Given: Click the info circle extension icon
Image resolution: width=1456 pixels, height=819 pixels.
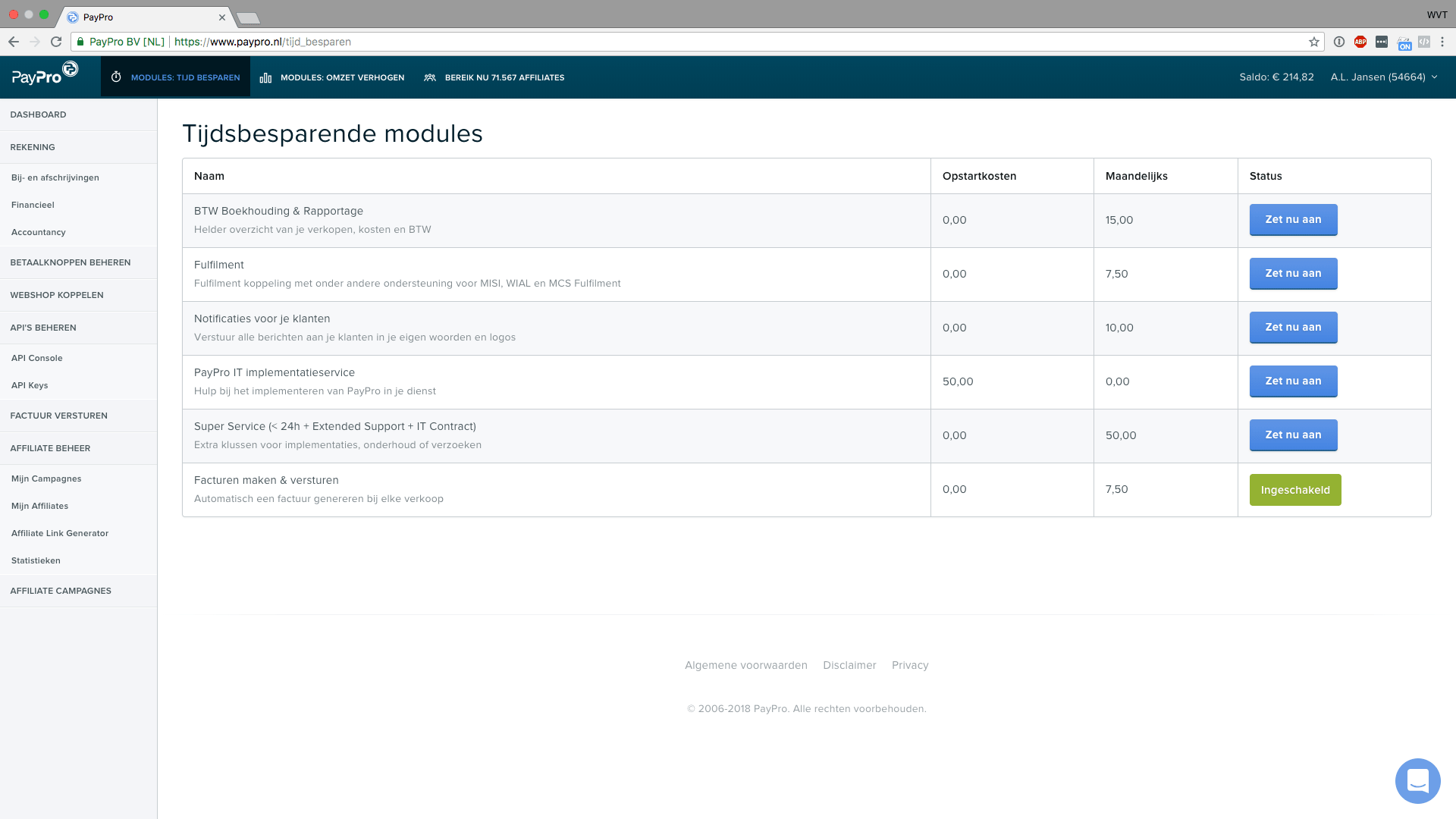Looking at the screenshot, I should pos(1339,42).
